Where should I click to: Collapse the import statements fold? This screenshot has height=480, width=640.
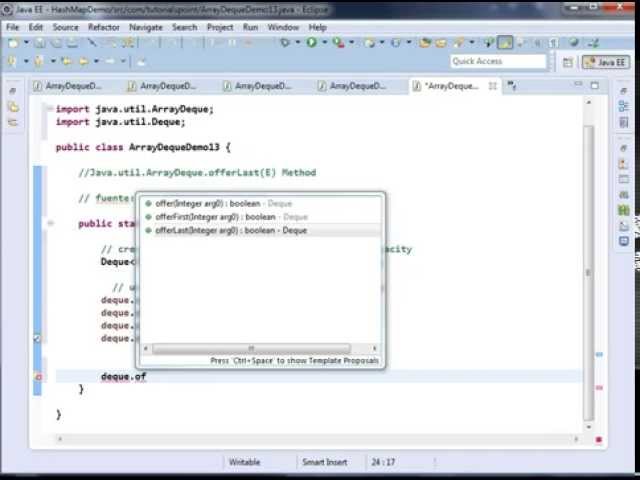click(49, 108)
